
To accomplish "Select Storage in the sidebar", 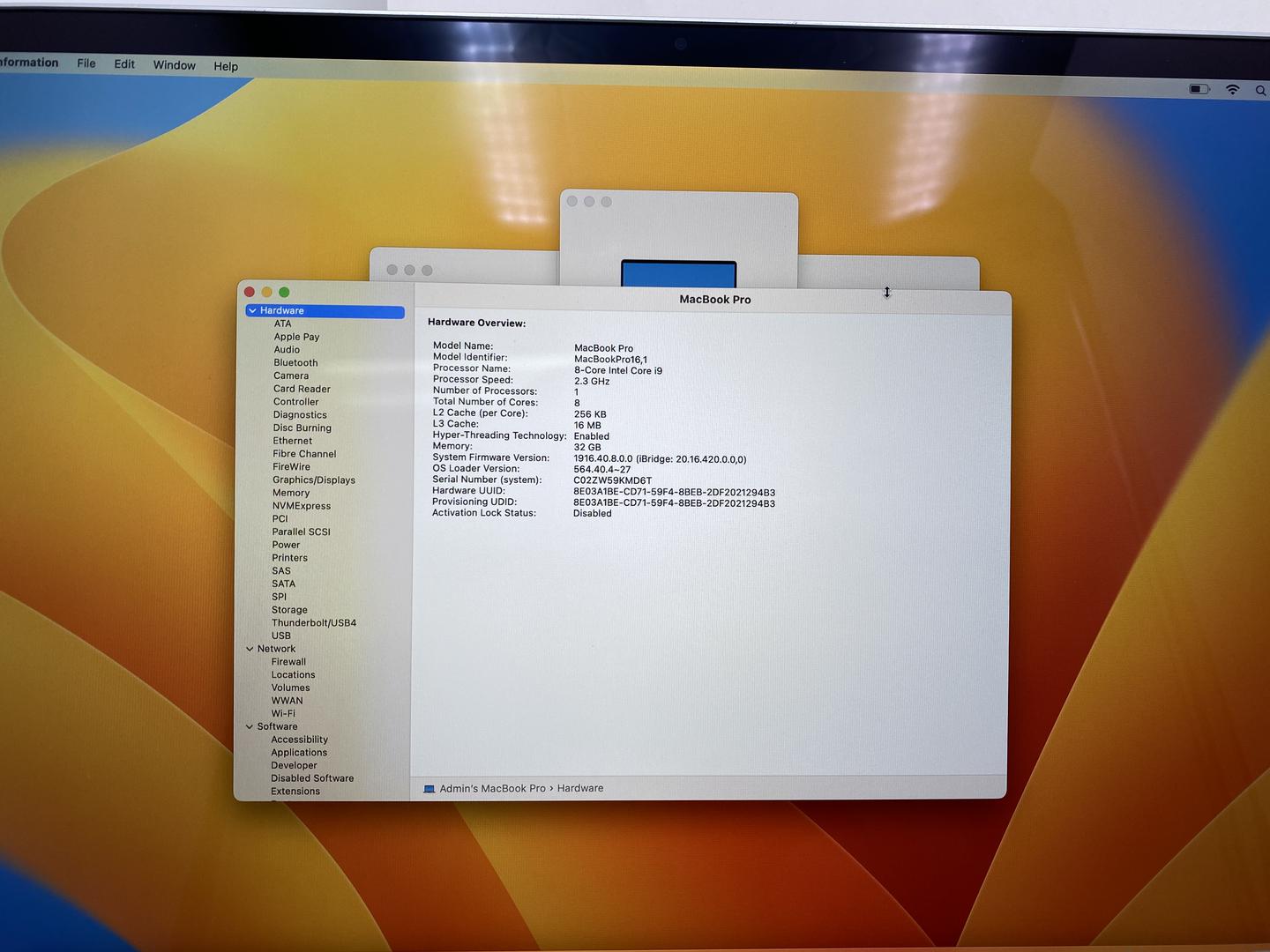I will click(x=290, y=610).
